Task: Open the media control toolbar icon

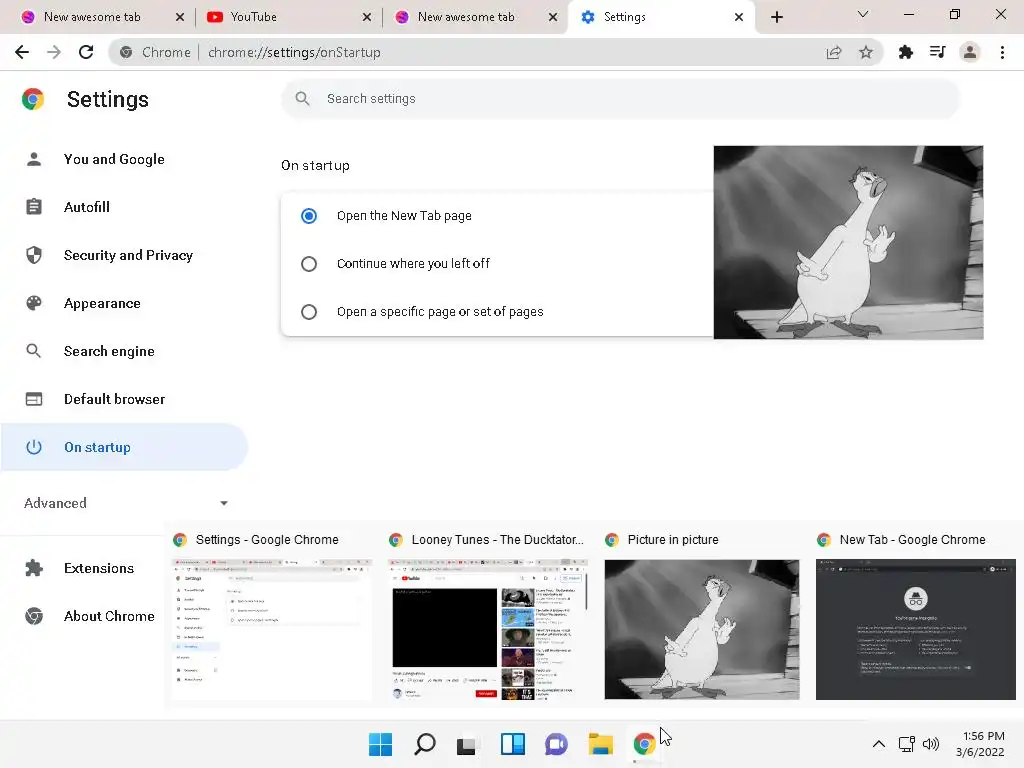Action: point(938,52)
